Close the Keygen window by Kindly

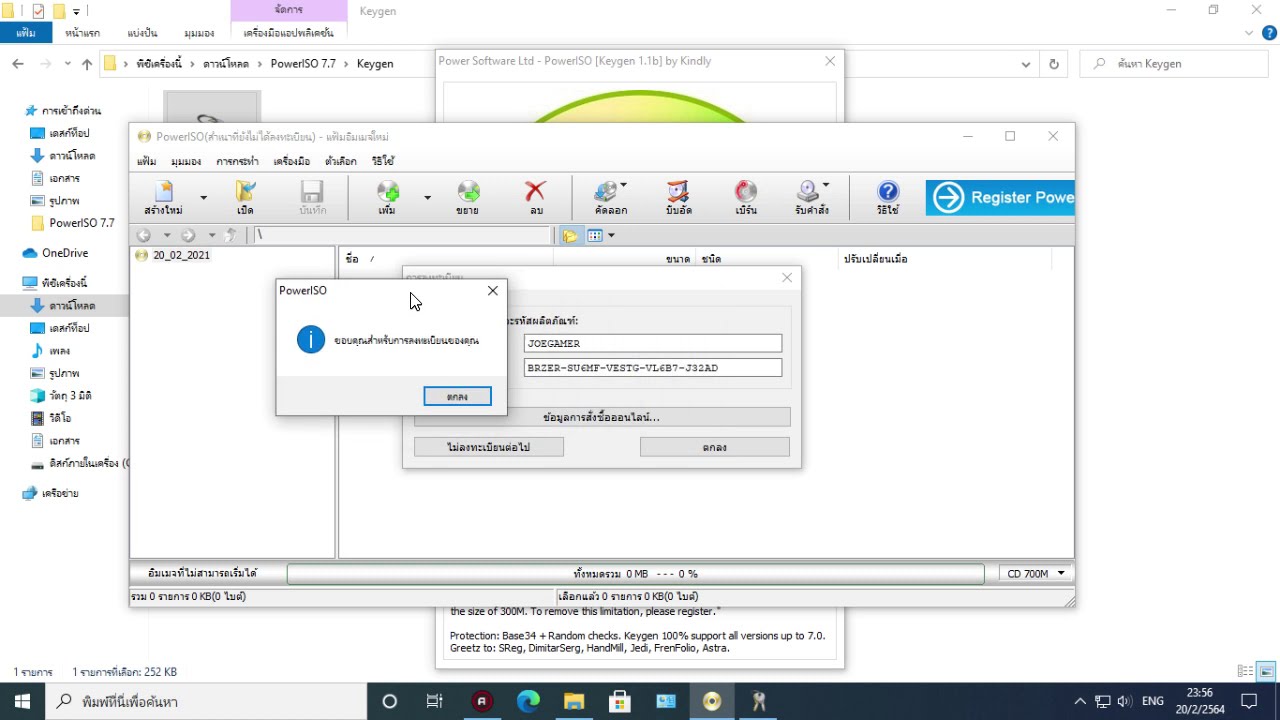(830, 61)
